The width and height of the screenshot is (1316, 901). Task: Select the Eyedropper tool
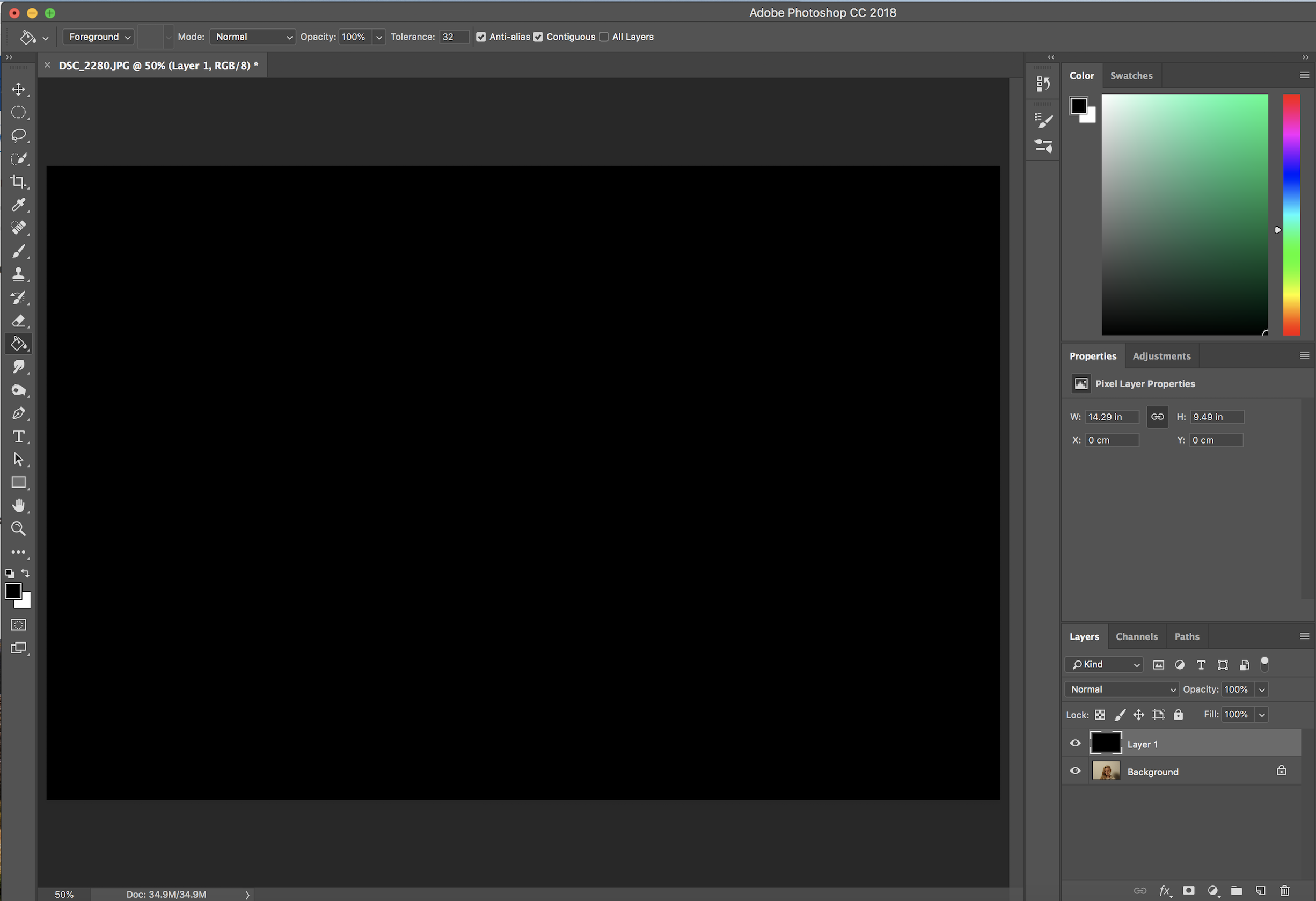(x=18, y=205)
